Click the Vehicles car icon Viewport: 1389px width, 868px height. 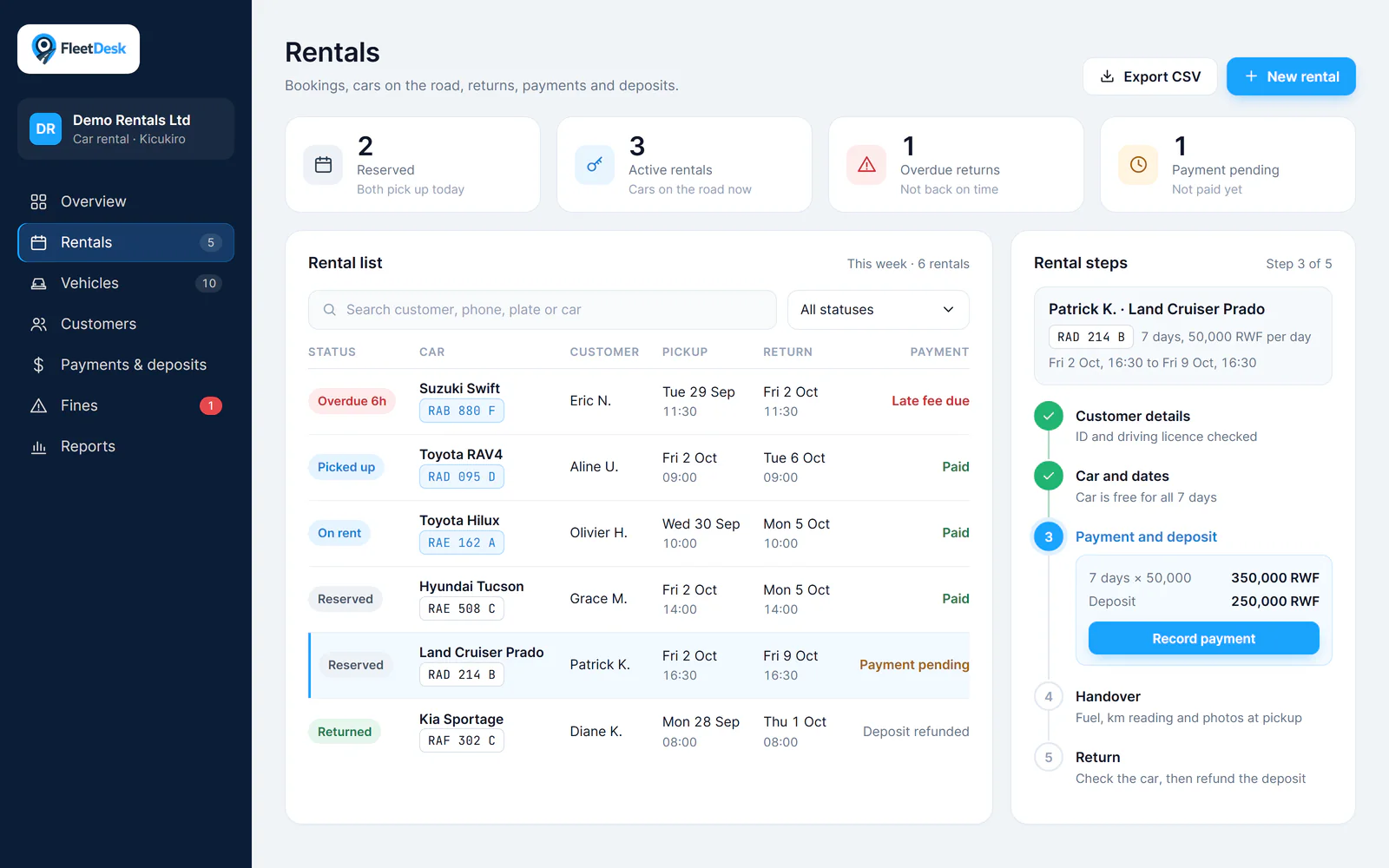tap(38, 283)
